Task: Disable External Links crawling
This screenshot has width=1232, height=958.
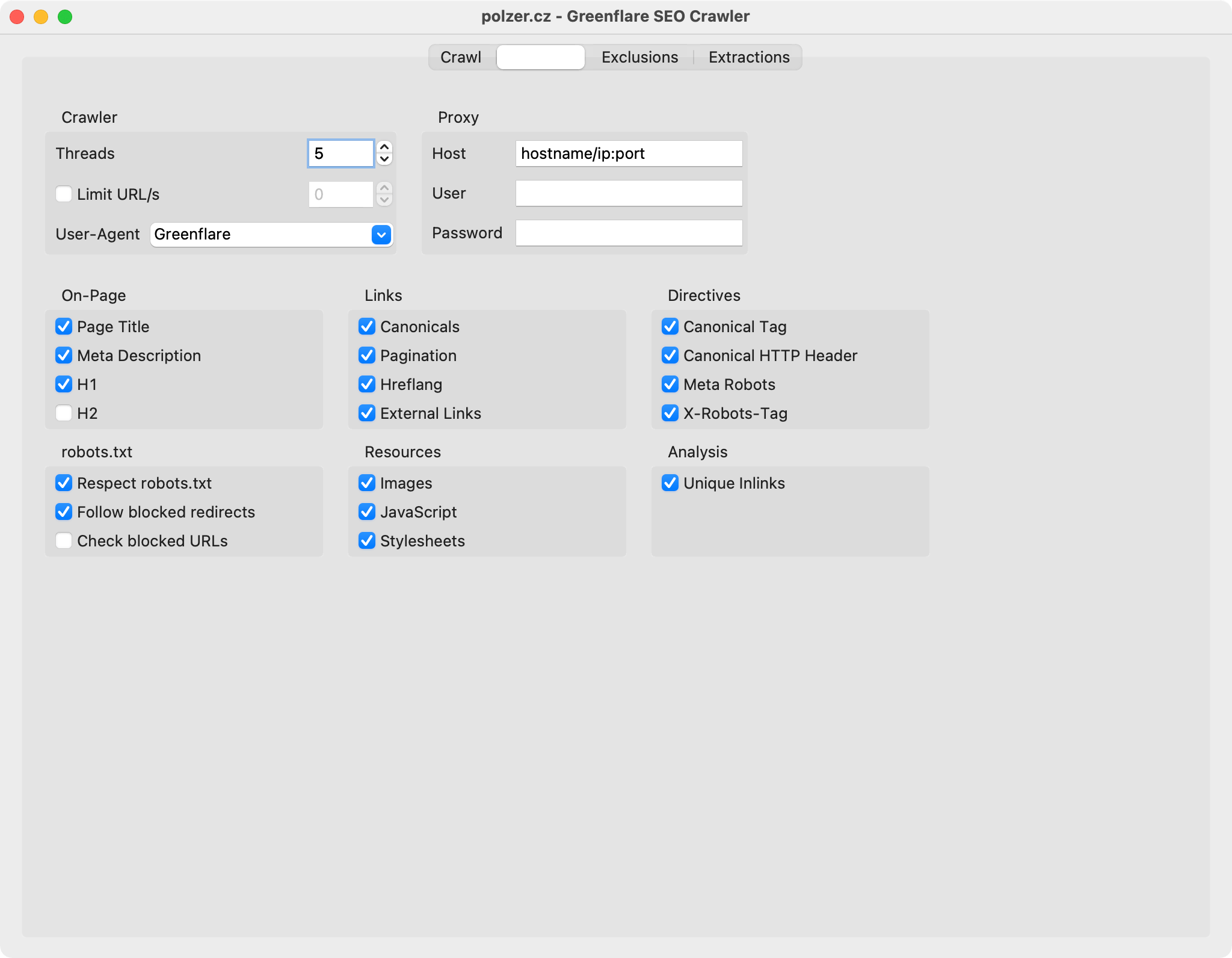Action: coord(367,413)
